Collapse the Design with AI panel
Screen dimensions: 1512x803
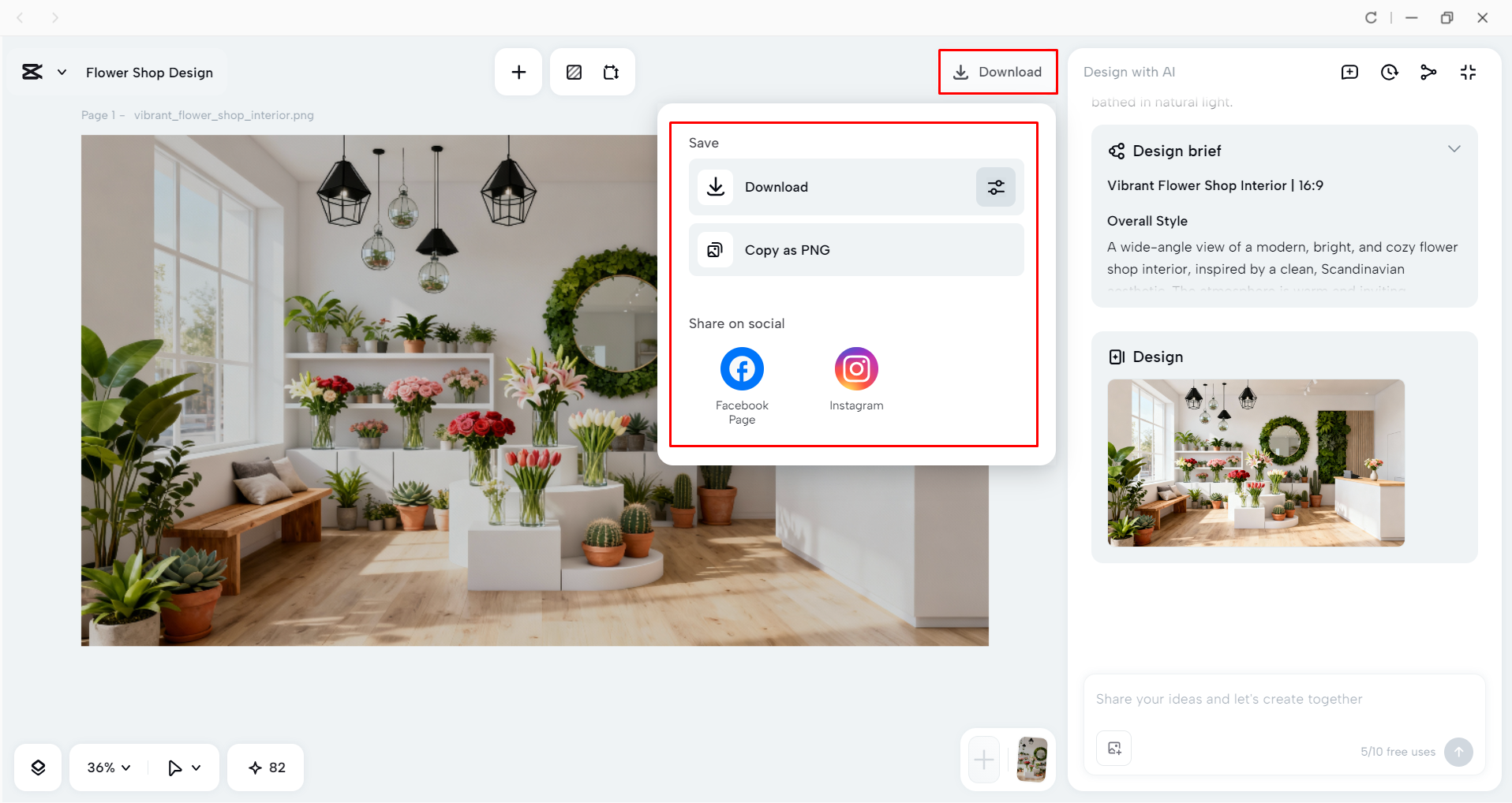click(x=1468, y=73)
